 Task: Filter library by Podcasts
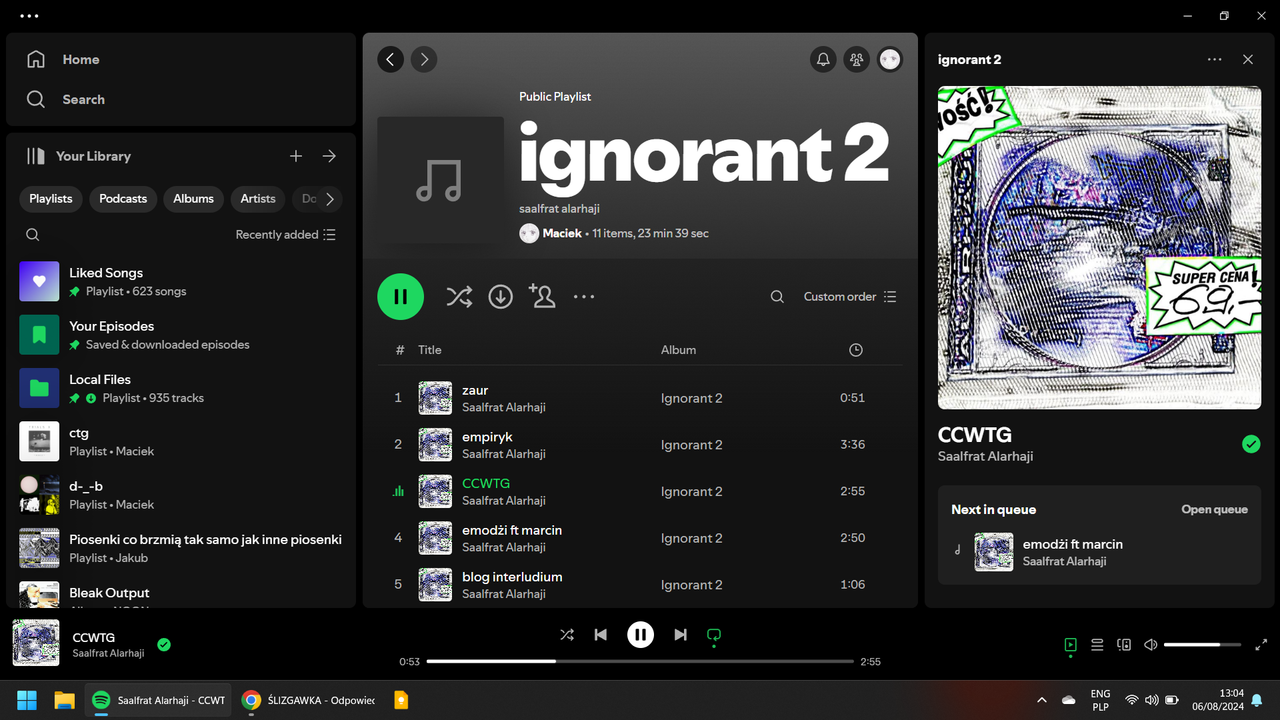(x=123, y=199)
